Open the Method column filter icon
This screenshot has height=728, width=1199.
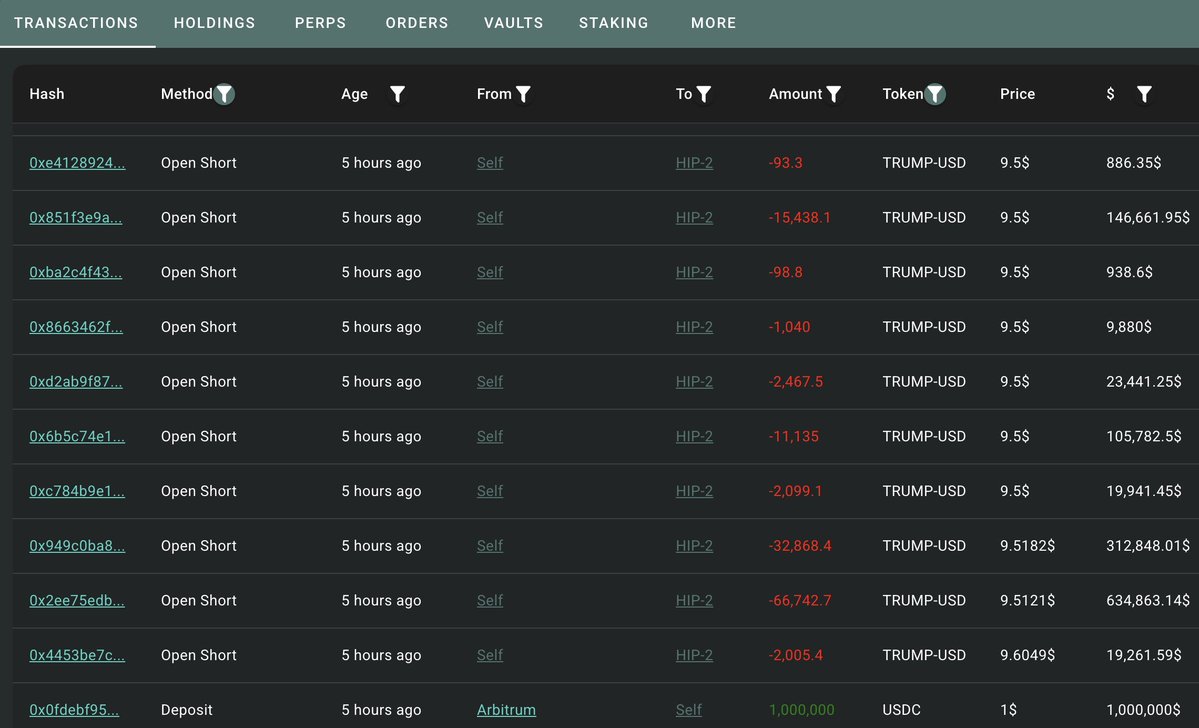[224, 94]
